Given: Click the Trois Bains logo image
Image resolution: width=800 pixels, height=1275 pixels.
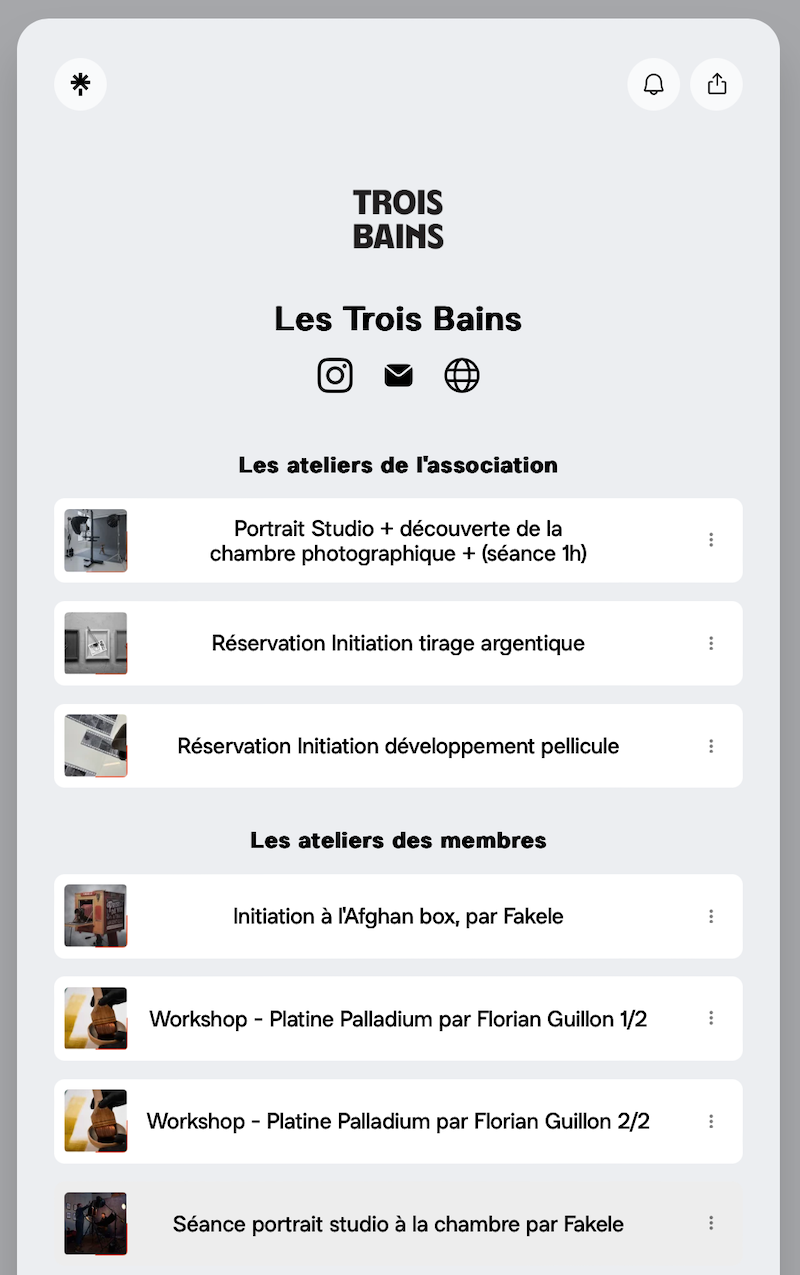Looking at the screenshot, I should (398, 219).
